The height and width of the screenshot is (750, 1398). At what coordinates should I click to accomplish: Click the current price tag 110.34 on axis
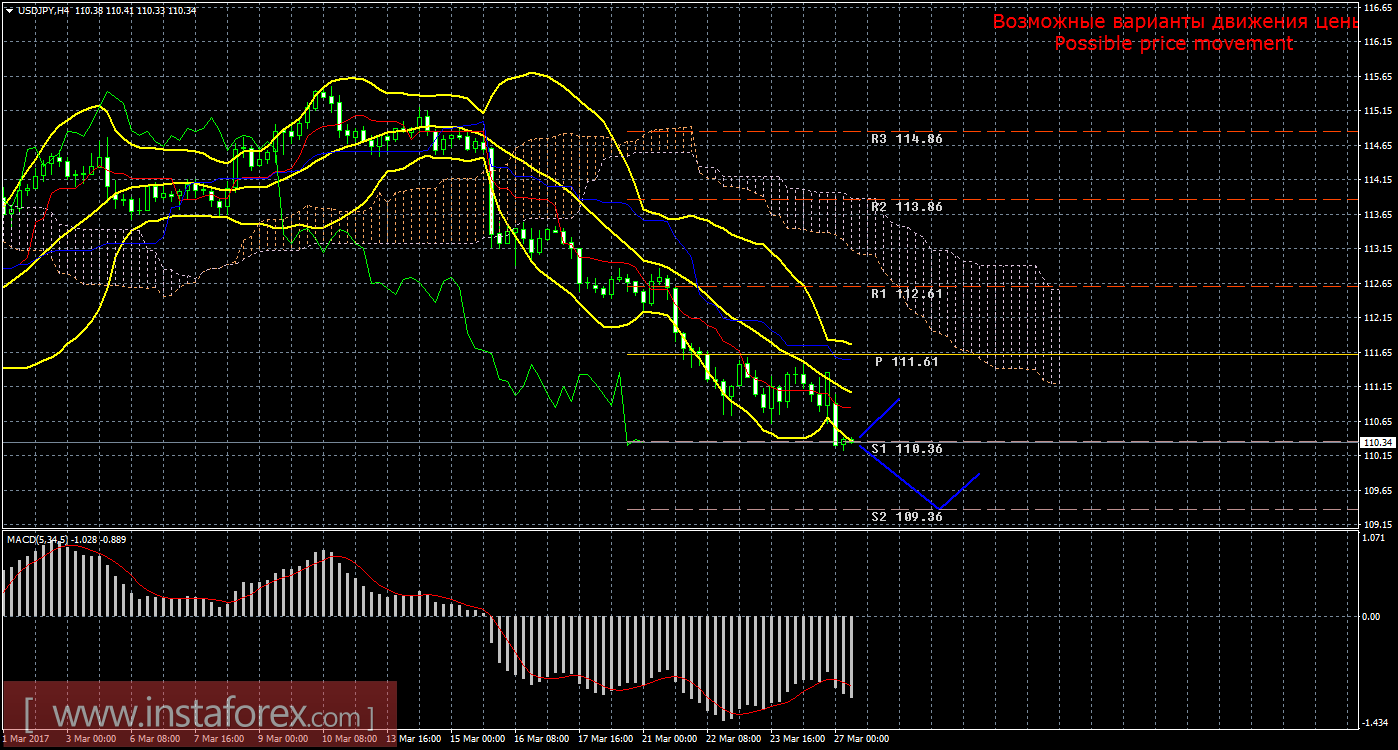tap(1376, 442)
